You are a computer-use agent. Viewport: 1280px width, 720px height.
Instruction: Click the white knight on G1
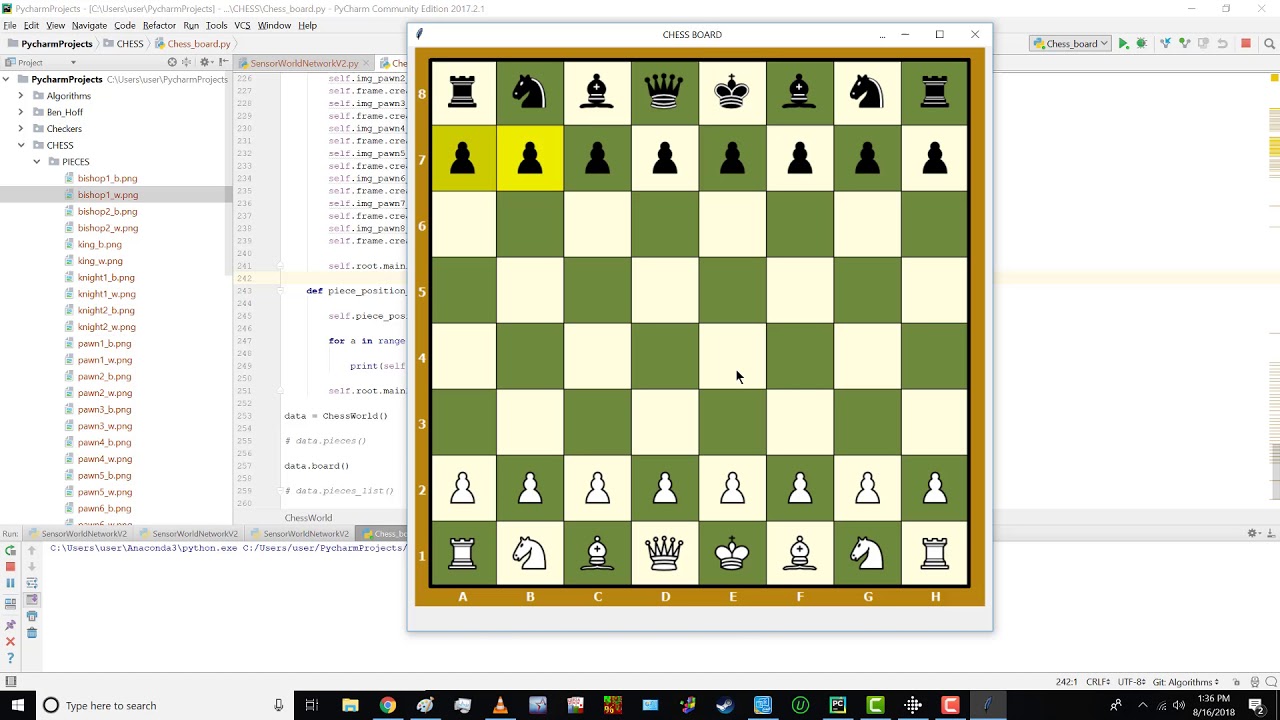[x=867, y=552]
